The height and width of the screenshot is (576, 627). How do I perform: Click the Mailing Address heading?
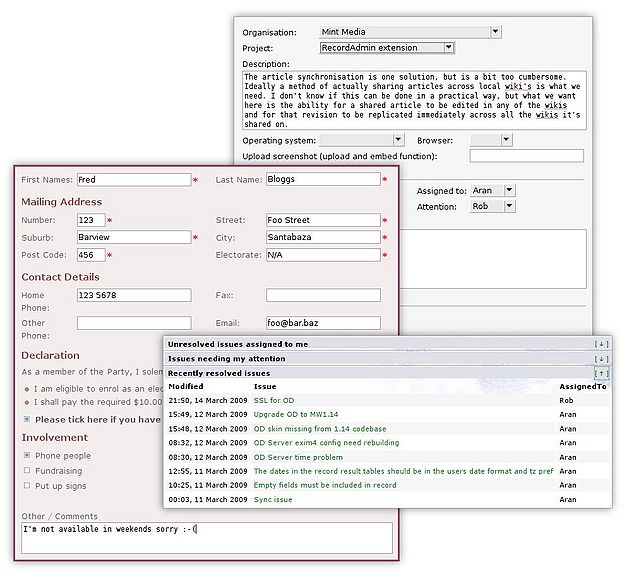[62, 202]
